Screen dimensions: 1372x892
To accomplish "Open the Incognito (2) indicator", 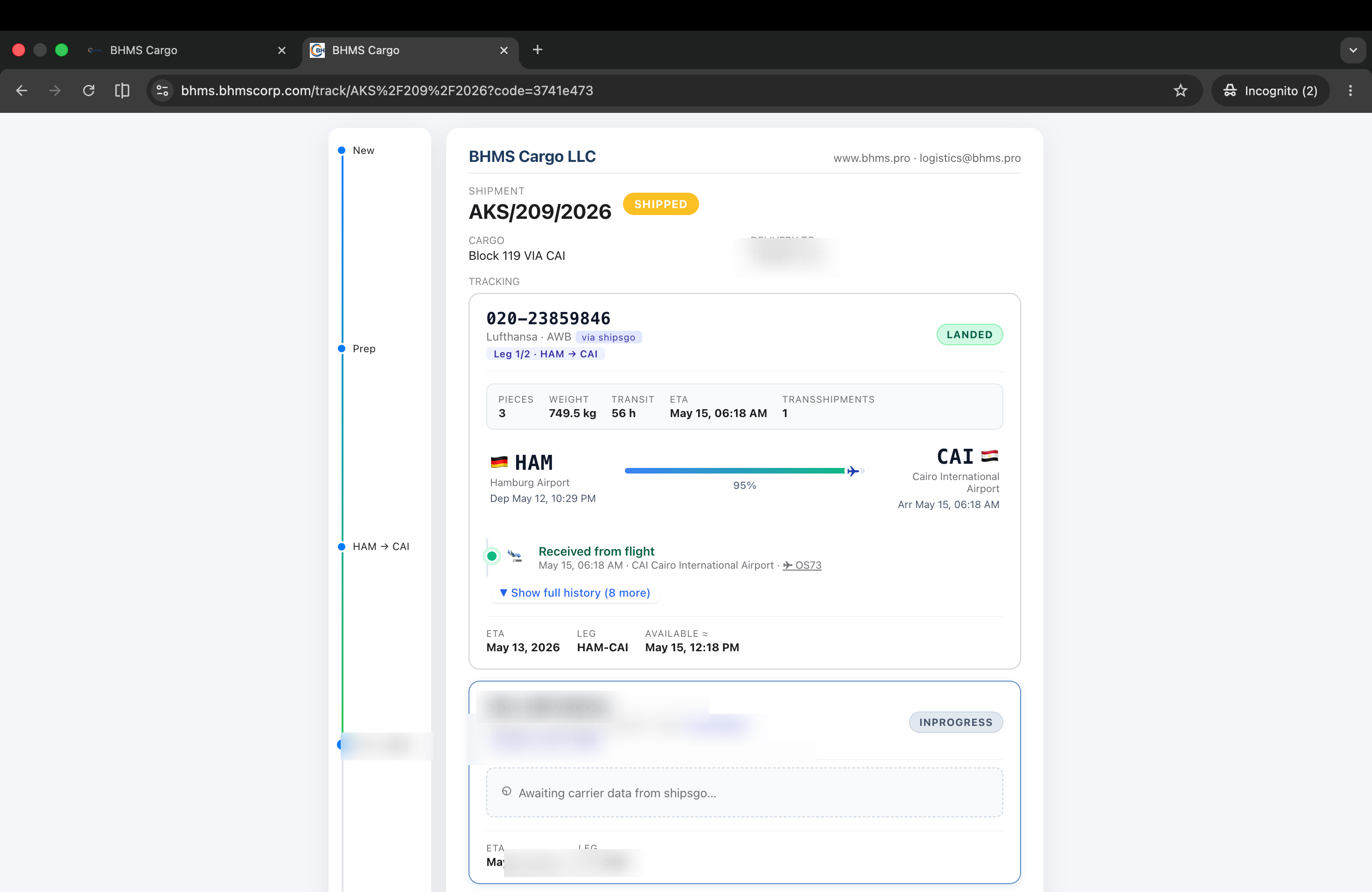I will pyautogui.click(x=1271, y=91).
